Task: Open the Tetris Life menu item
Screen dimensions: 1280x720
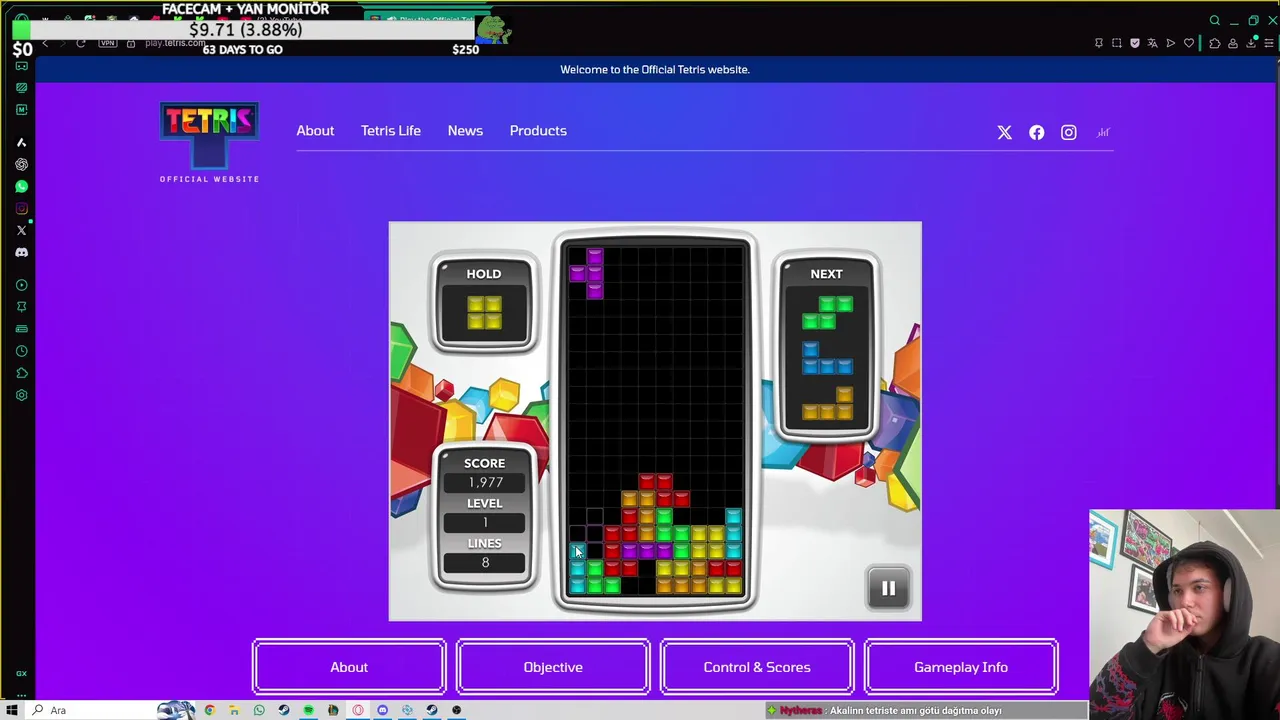Action: tap(390, 131)
